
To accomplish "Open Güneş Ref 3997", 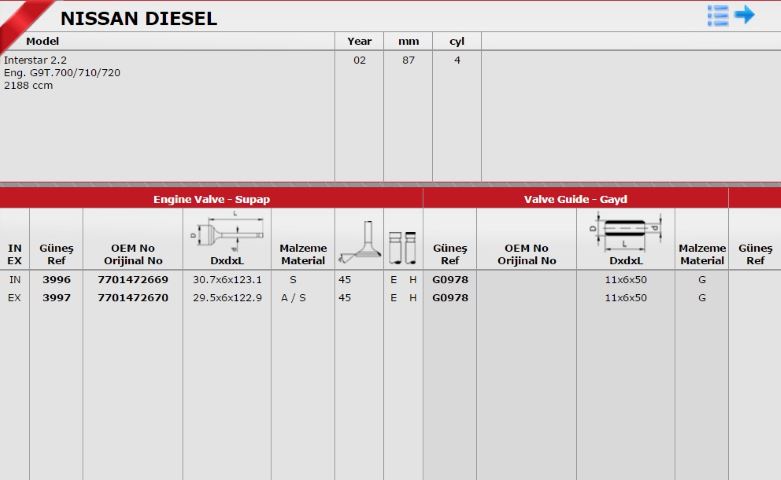I will (56, 297).
